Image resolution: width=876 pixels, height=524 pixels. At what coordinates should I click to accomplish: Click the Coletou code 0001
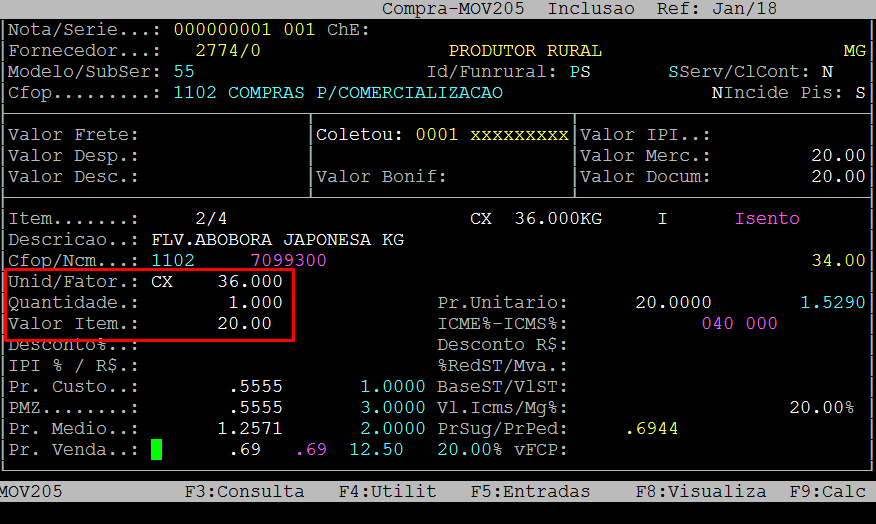click(x=437, y=135)
